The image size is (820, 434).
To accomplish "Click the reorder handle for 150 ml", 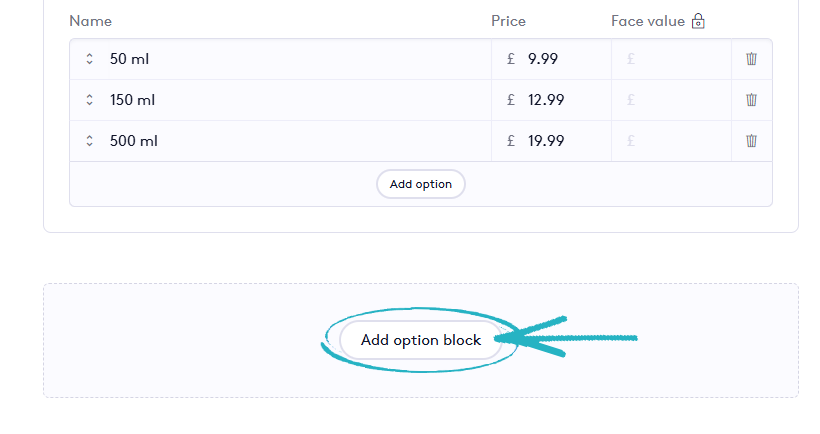I will (89, 100).
